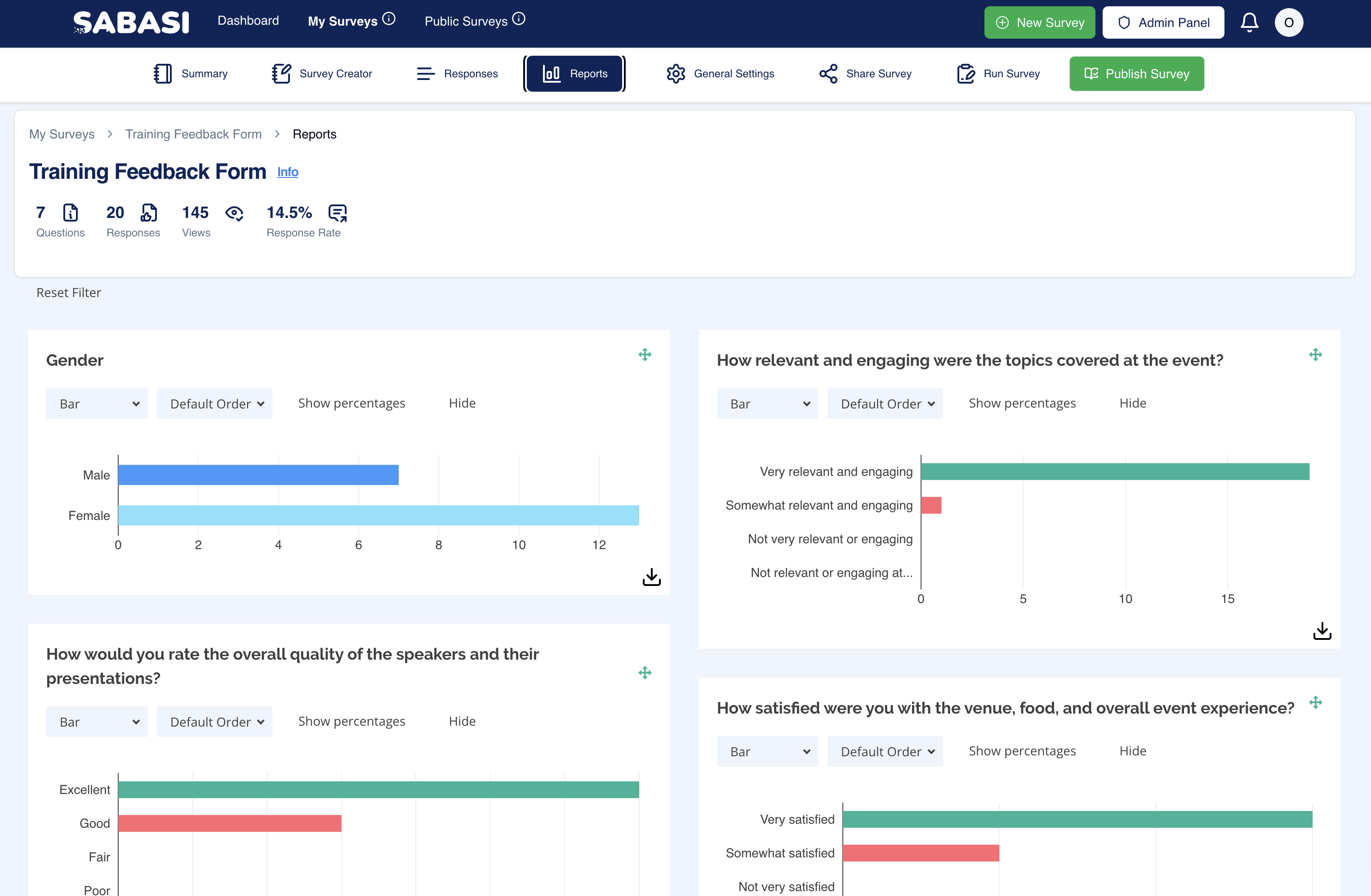The height and width of the screenshot is (896, 1371).
Task: Open My Surveys in top navigation
Action: [x=343, y=21]
